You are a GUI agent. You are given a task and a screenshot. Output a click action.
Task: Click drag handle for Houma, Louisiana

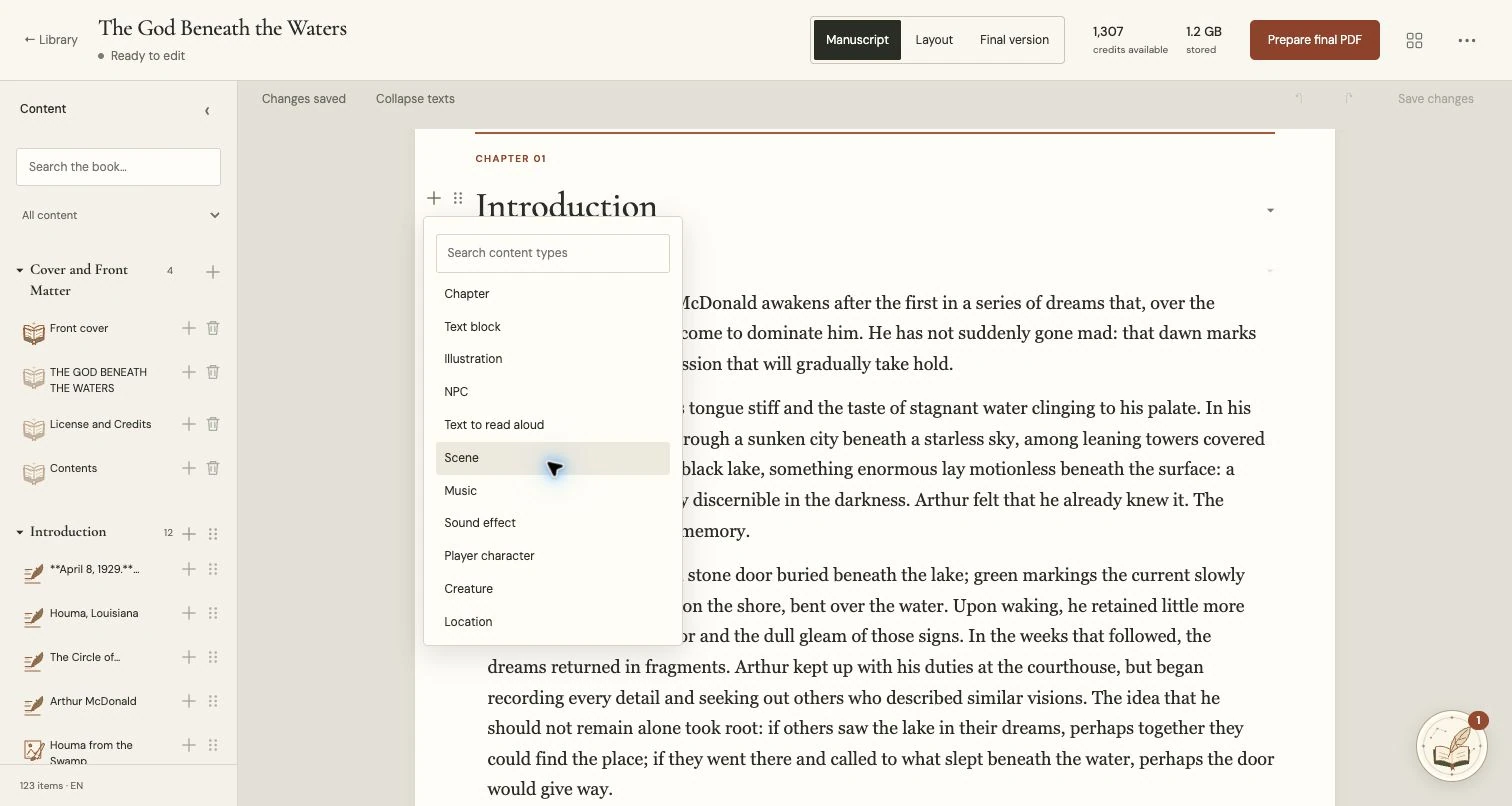tap(213, 613)
